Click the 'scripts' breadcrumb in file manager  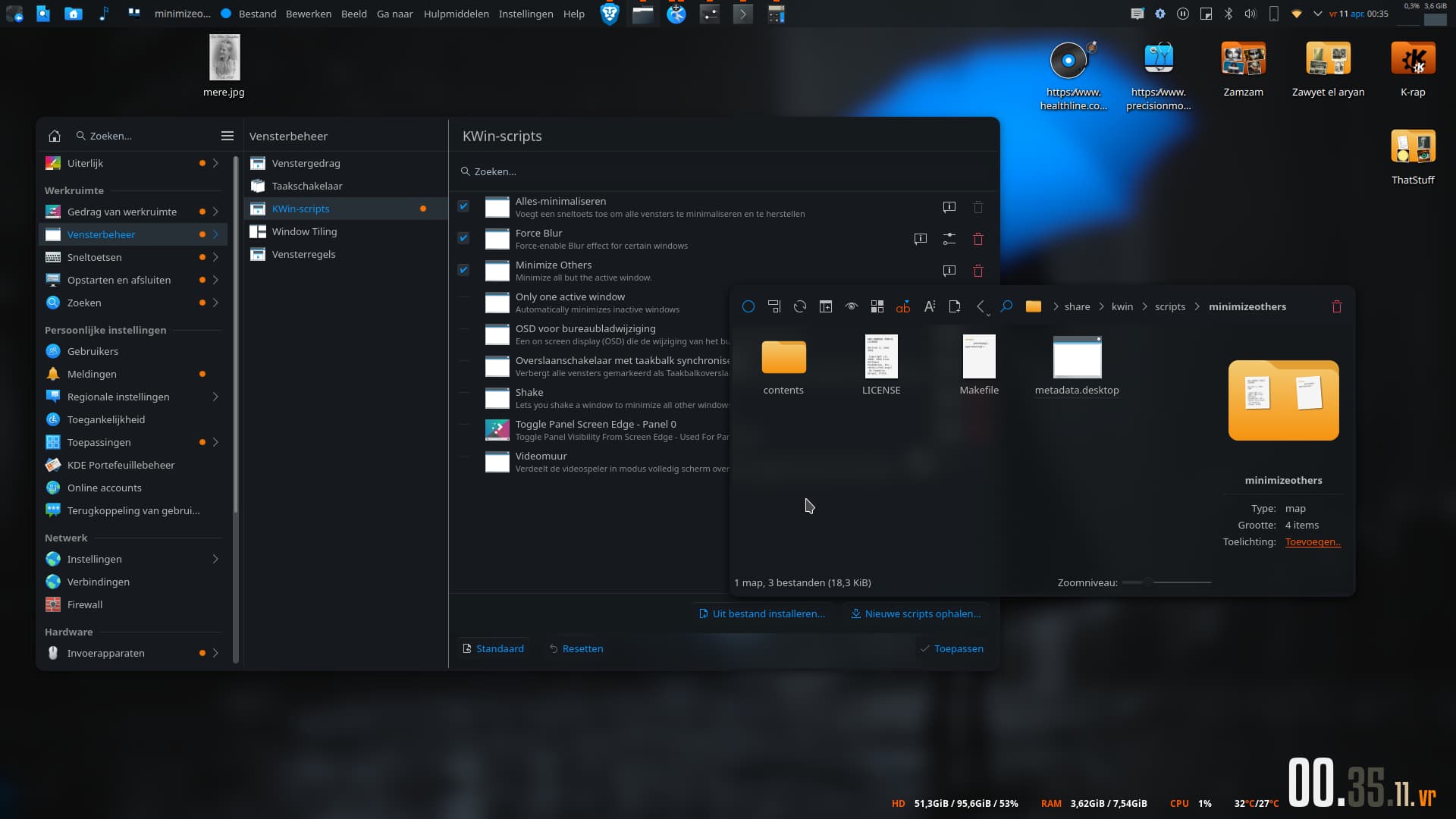click(x=1169, y=306)
